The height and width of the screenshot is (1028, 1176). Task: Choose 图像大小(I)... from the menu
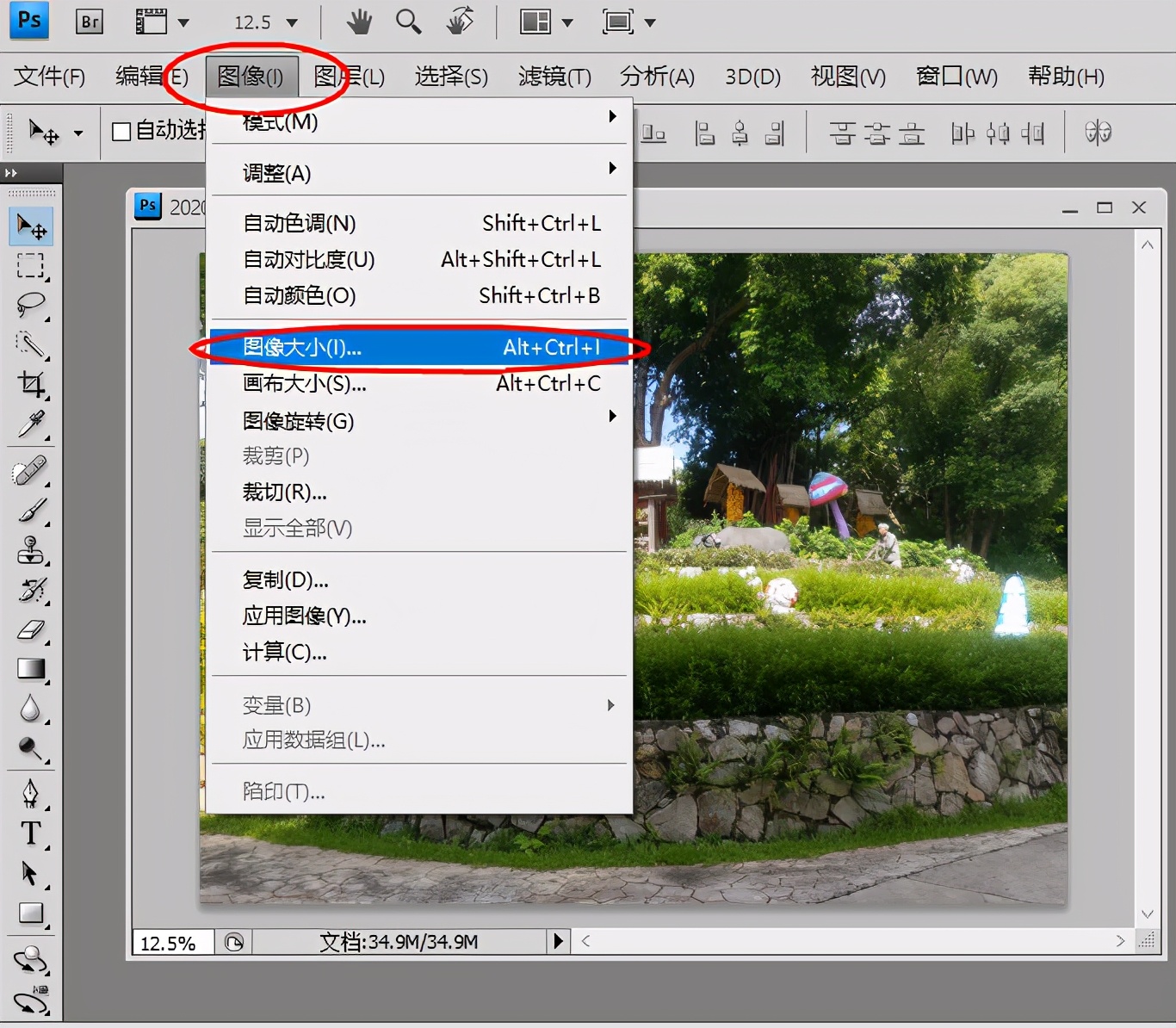pos(419,347)
